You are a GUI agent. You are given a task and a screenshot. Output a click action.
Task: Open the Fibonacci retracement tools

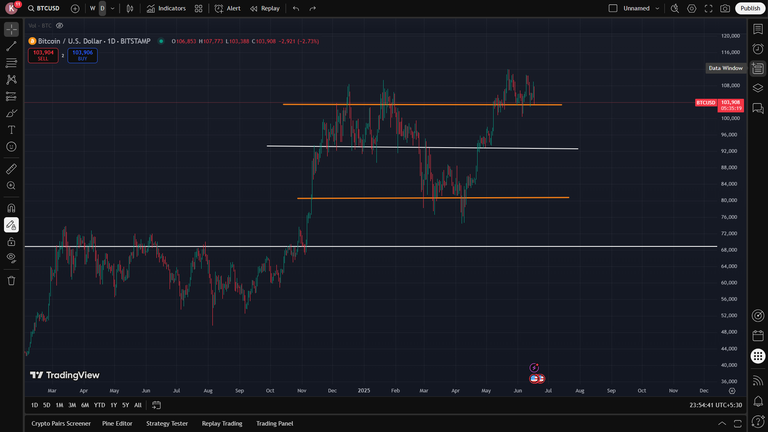[11, 63]
